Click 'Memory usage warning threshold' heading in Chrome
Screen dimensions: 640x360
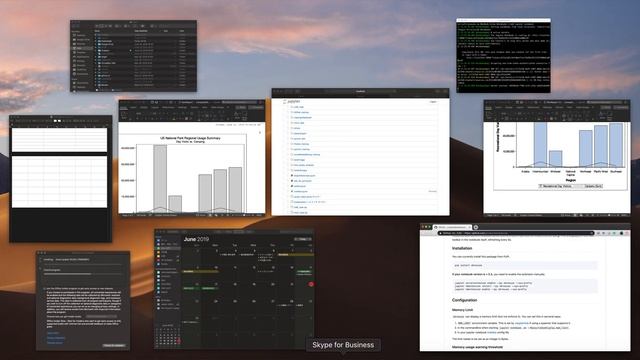(477, 347)
